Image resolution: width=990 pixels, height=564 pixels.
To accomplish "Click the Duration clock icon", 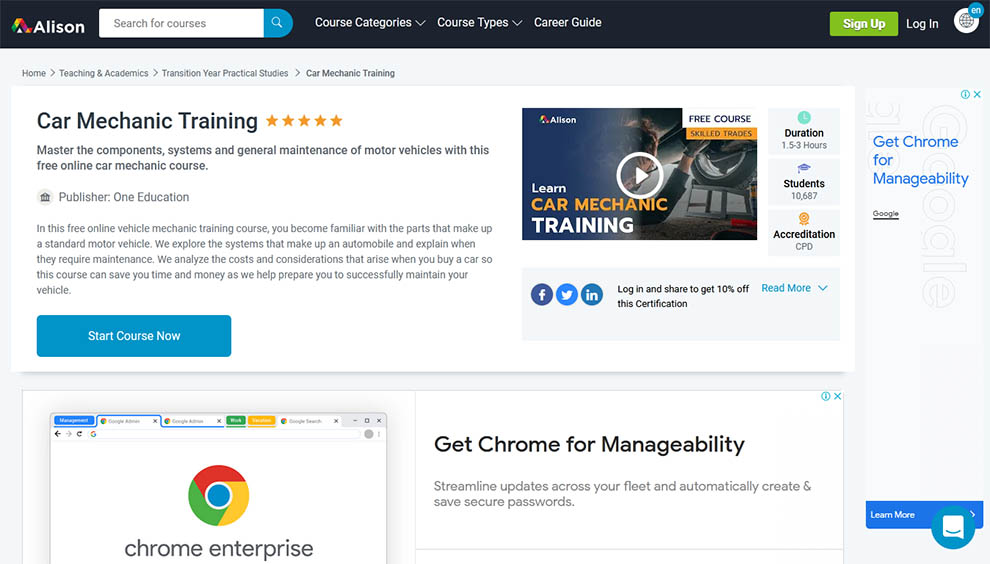I will [x=804, y=117].
